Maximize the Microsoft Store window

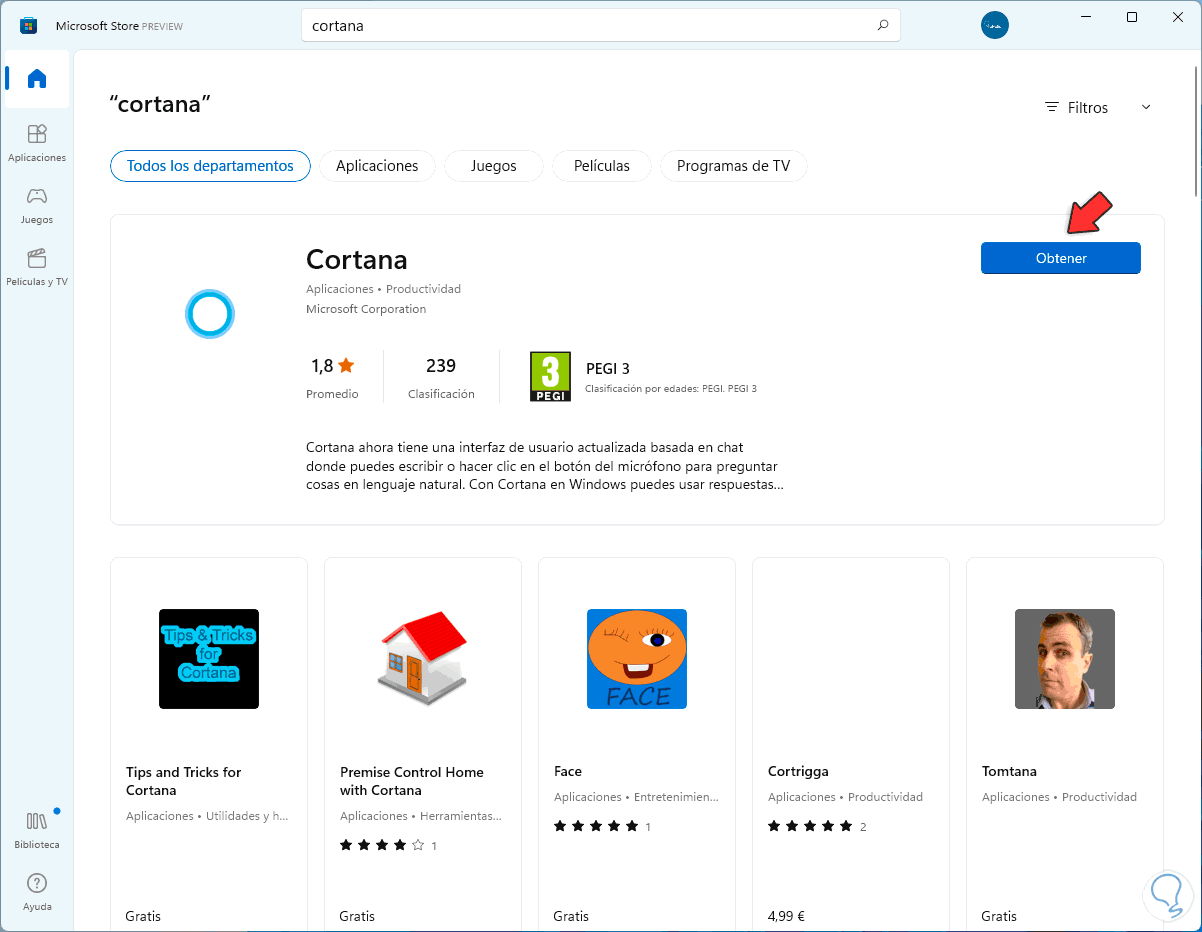(x=1132, y=17)
